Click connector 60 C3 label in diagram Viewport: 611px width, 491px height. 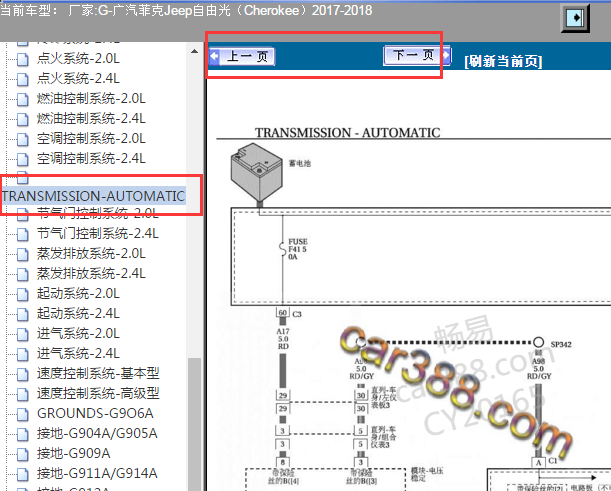(289, 313)
